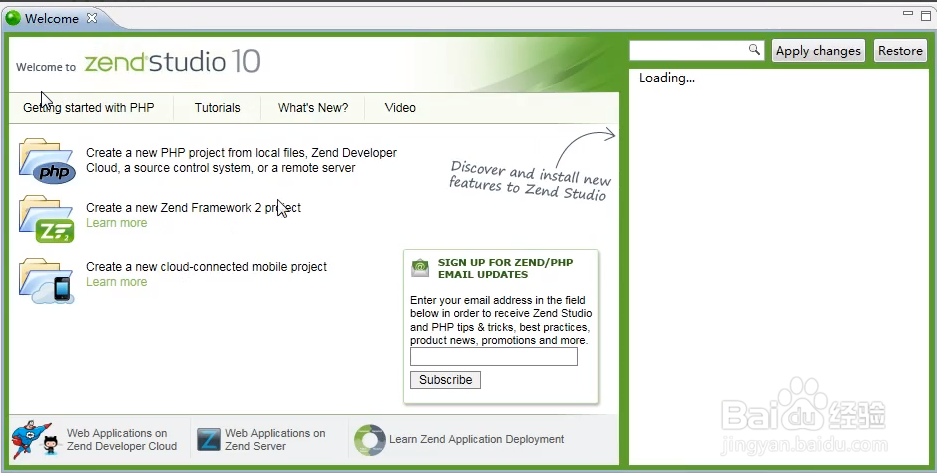Maximize the Welcome view panel
937x473 pixels.
[926, 16]
